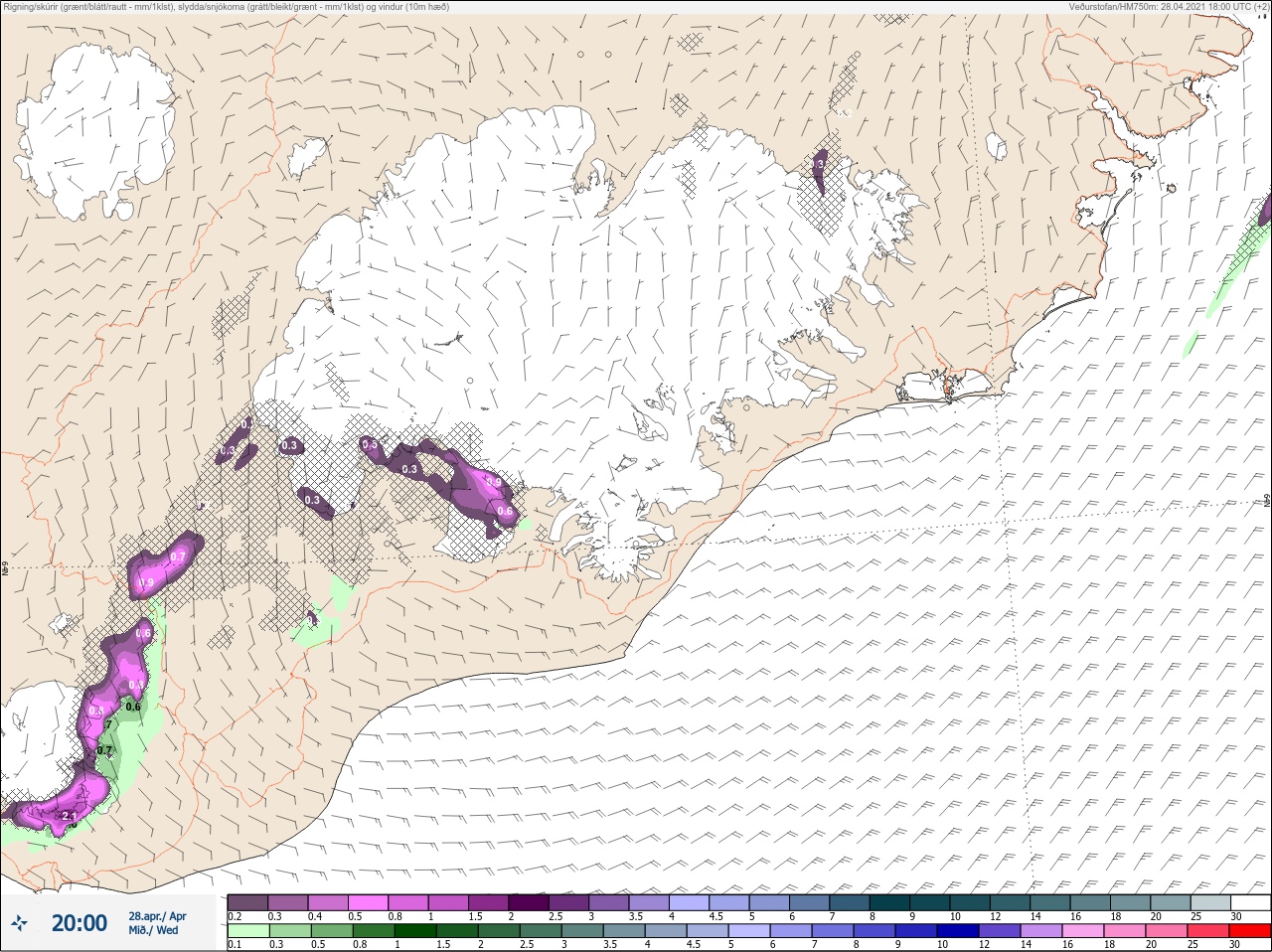1272x952 pixels.
Task: Click the map title starting 'Rigning/skúrir'
Action: pyautogui.click(x=226, y=6)
